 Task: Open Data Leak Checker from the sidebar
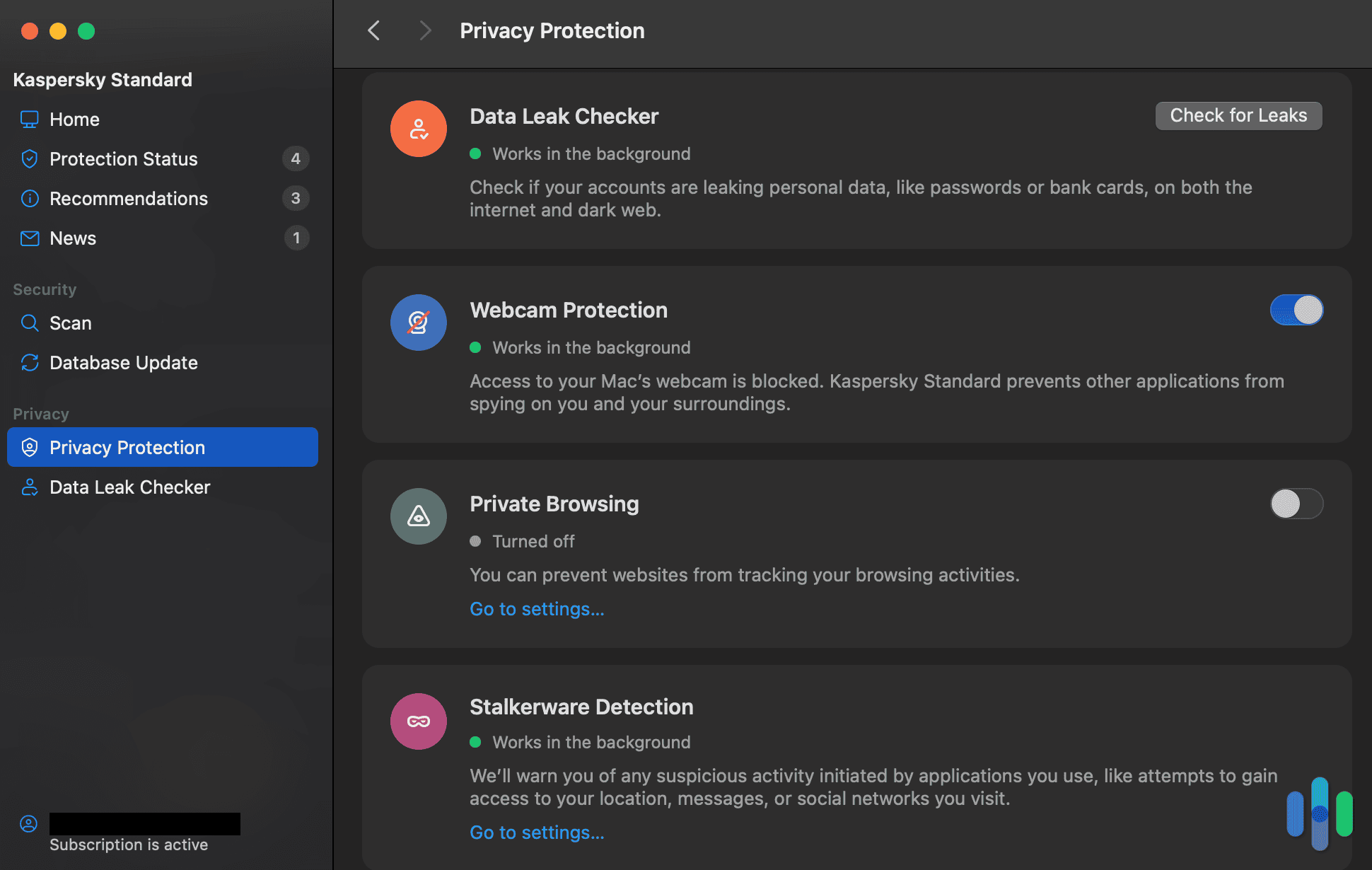click(x=129, y=487)
